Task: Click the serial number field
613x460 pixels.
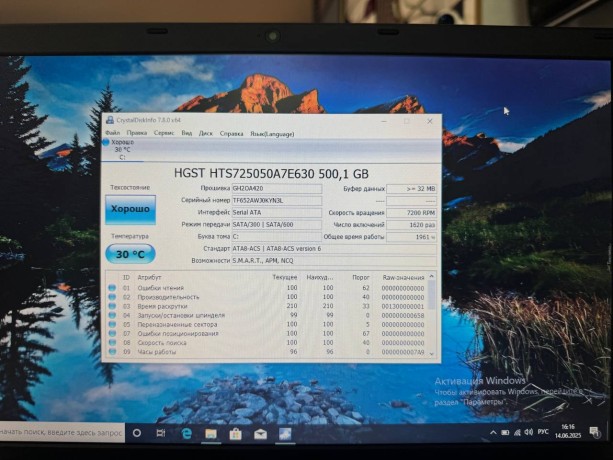Action: tap(277, 200)
